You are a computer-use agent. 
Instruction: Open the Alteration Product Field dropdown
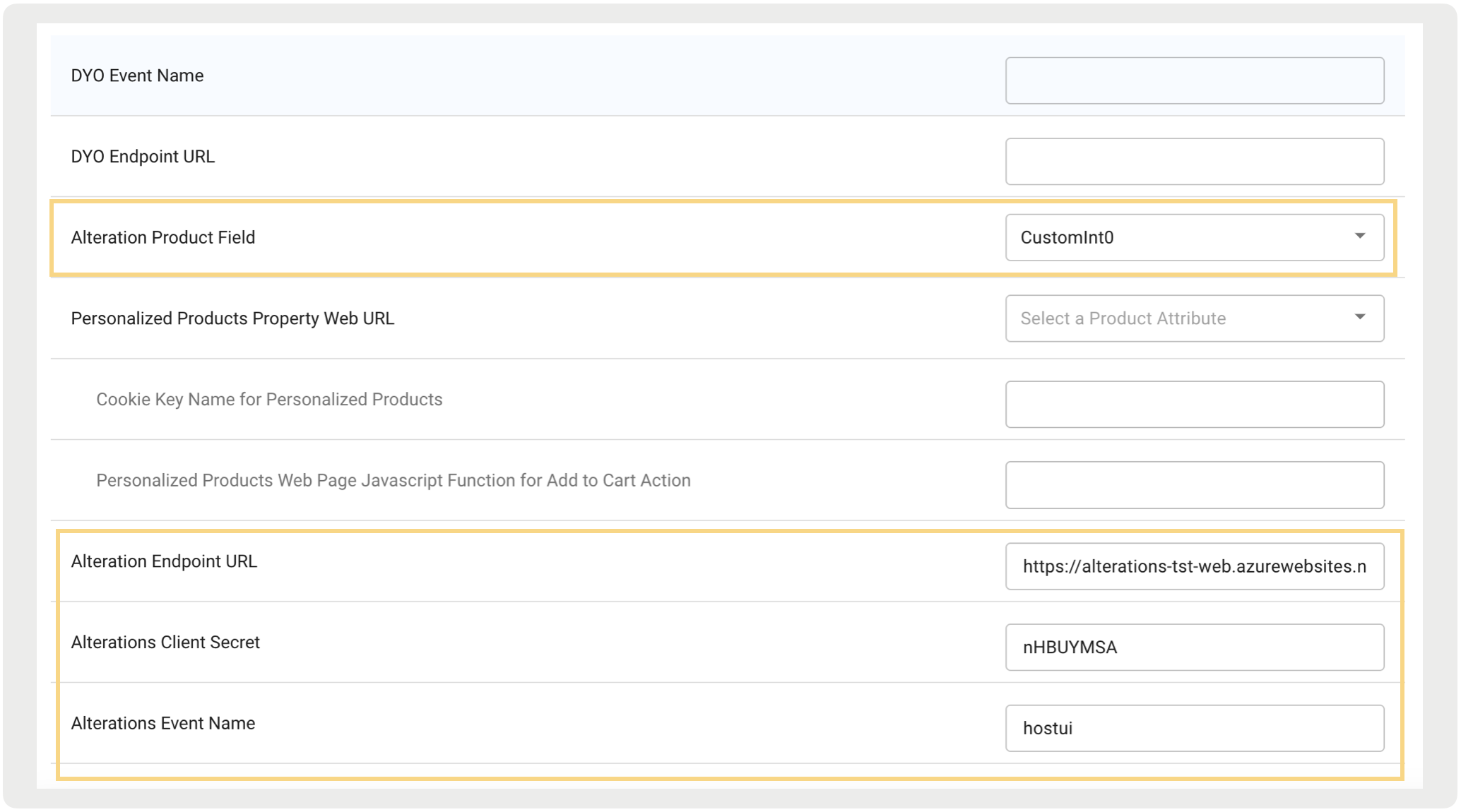coord(1195,237)
